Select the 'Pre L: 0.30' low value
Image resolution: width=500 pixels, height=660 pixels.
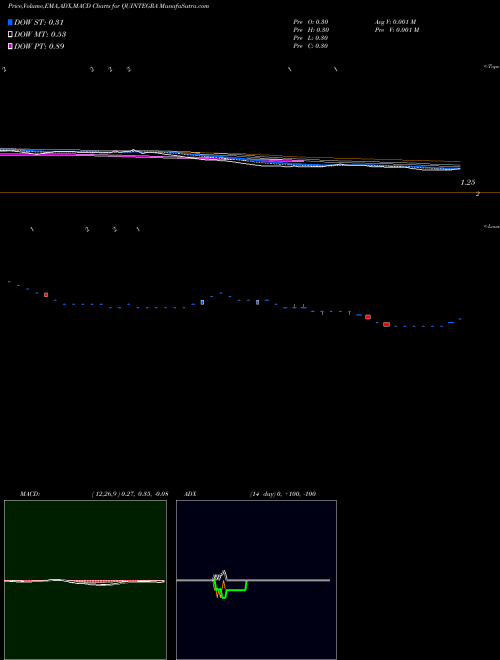coord(311,38)
